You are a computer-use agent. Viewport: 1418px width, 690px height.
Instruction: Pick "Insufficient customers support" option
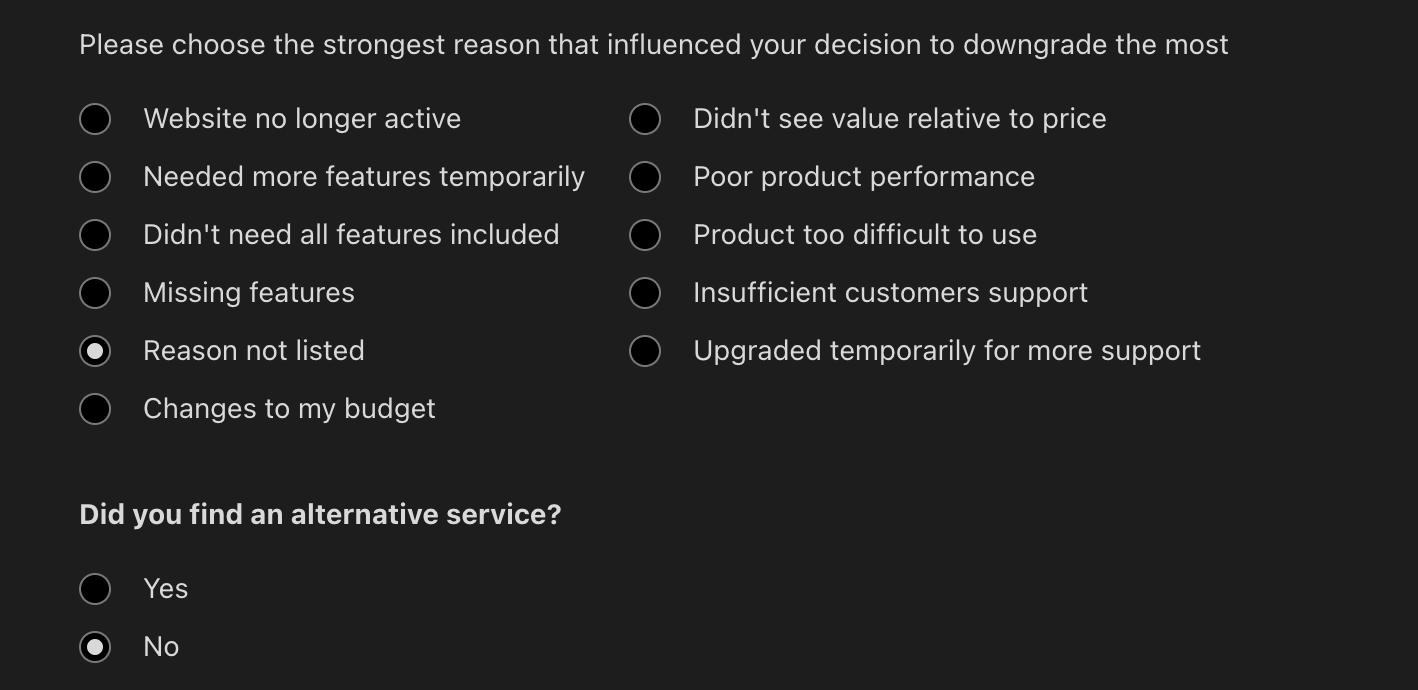[645, 292]
